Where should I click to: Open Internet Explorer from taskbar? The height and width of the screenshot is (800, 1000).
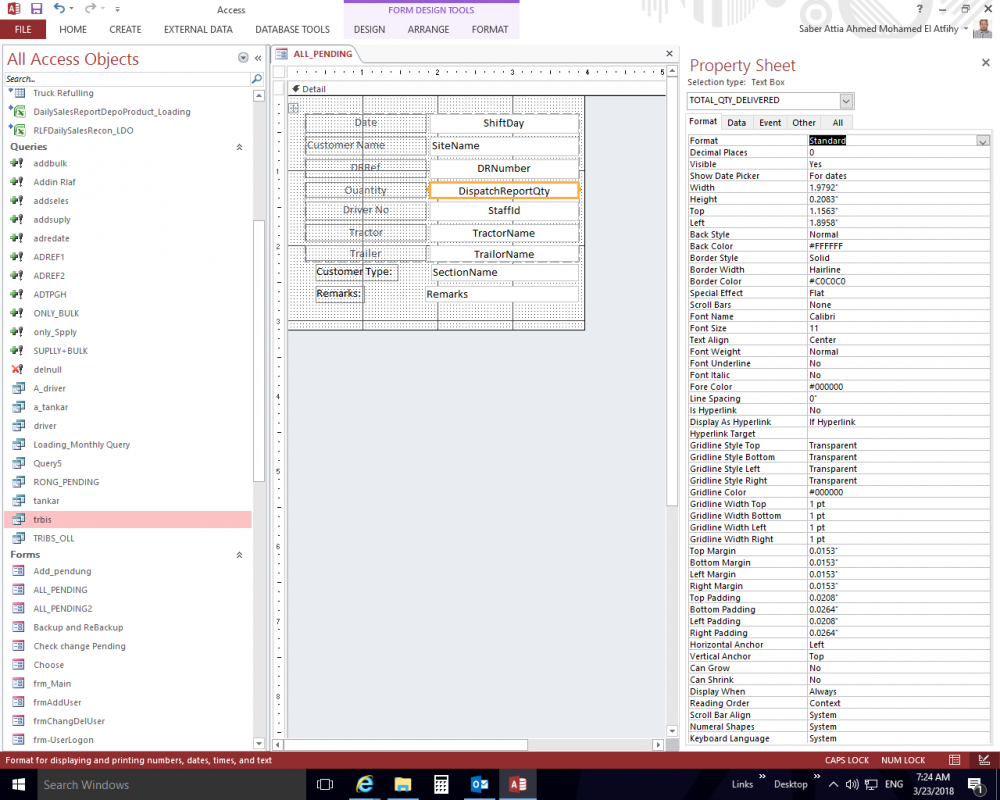click(x=364, y=785)
